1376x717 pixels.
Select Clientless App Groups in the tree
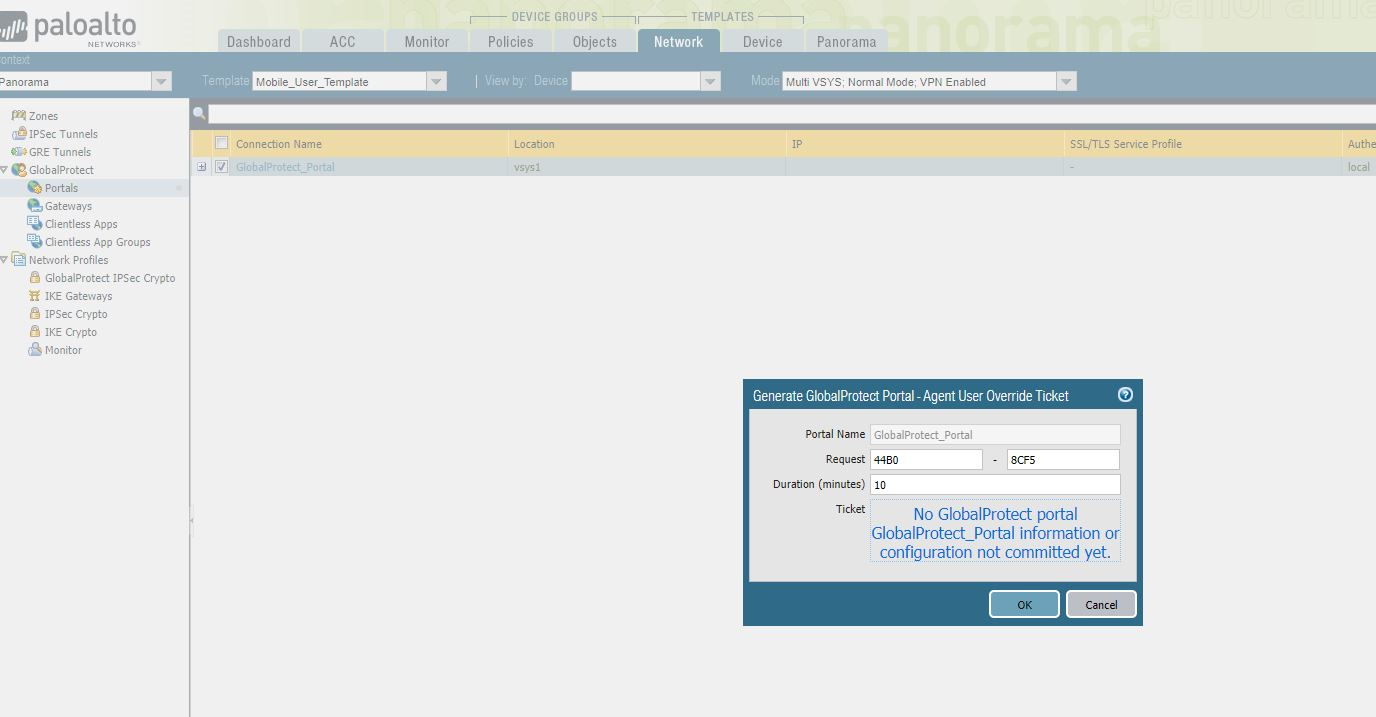[x=98, y=242]
